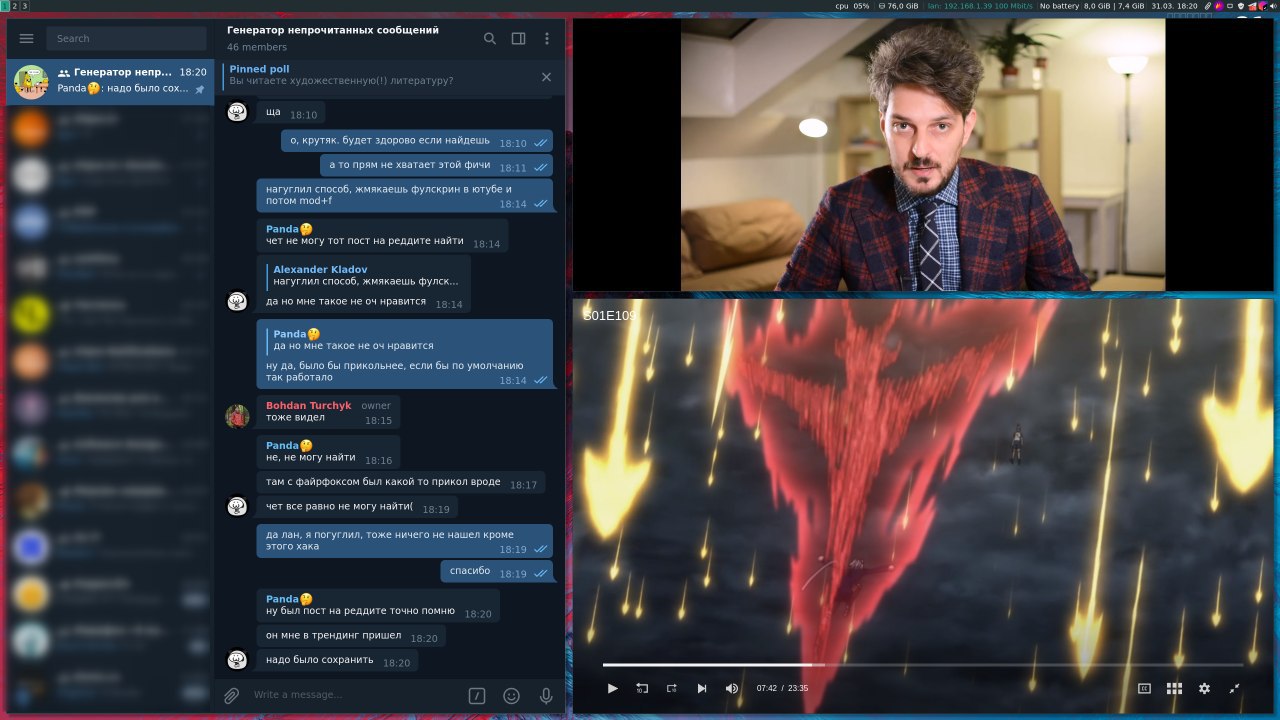
Task: Click the shield tray icon
Action: 1241,6
